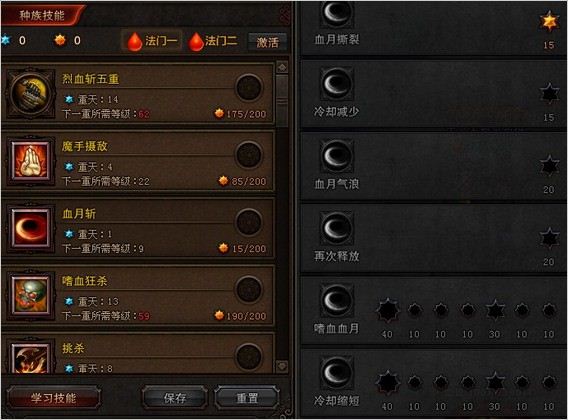Viewport: 568px width, 420px height.
Task: Switch to the 法门一 tab
Action: [152, 41]
